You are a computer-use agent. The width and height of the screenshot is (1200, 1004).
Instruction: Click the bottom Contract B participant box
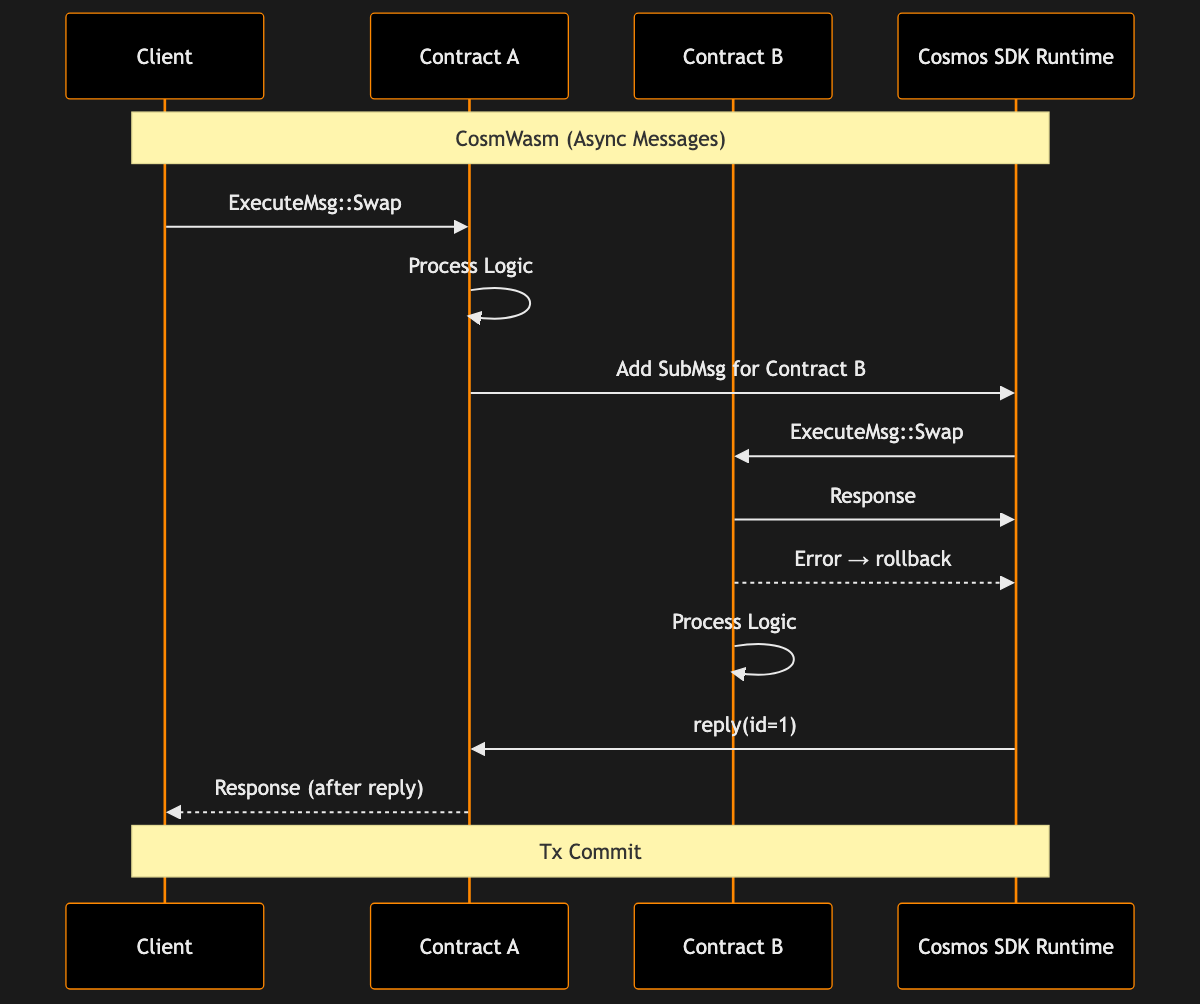[x=733, y=946]
